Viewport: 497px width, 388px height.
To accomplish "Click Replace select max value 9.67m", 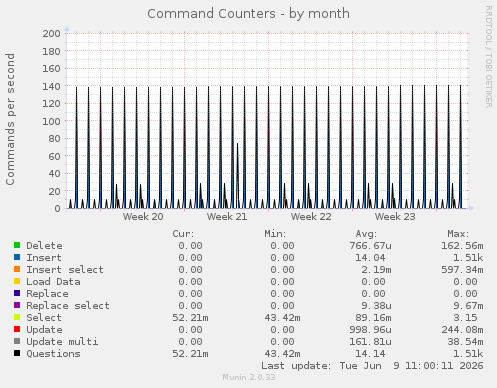I will [468, 306].
